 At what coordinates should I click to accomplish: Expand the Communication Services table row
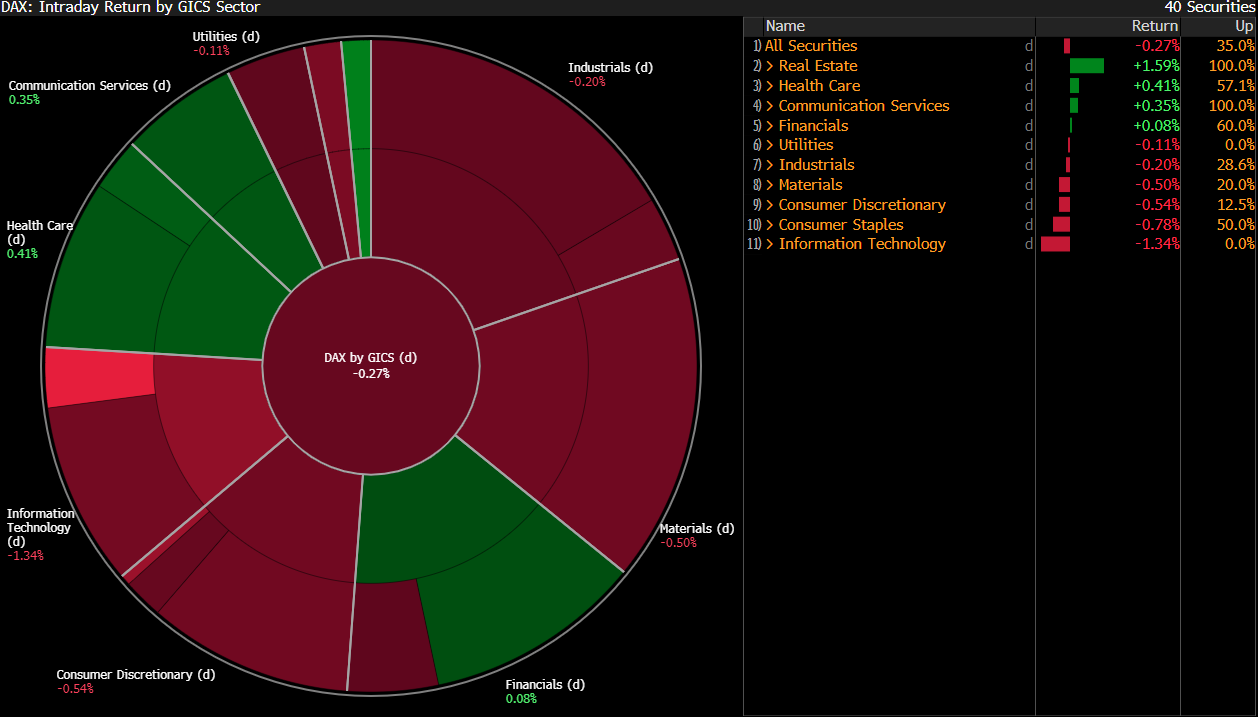770,106
